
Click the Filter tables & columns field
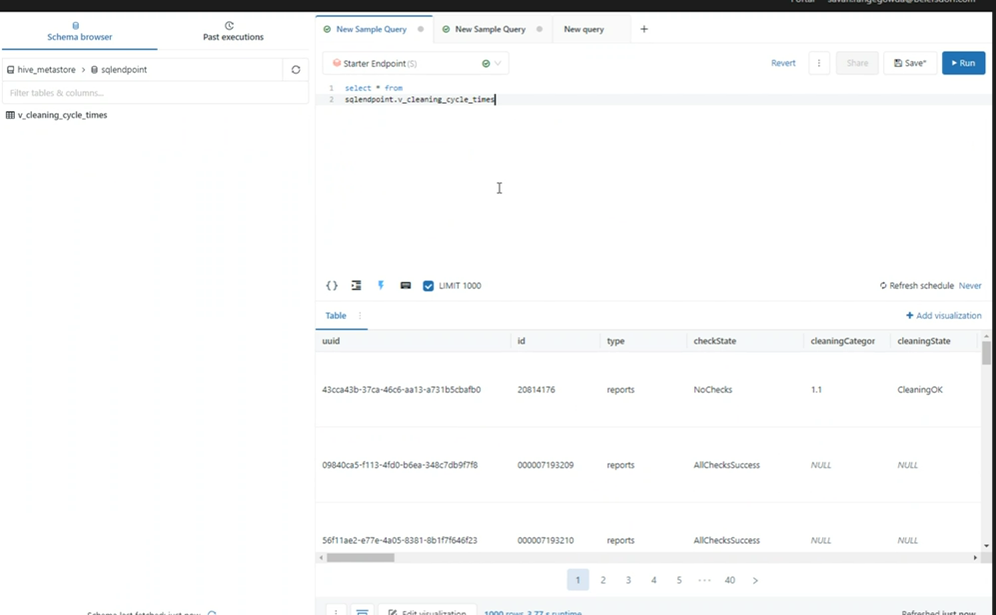click(155, 93)
